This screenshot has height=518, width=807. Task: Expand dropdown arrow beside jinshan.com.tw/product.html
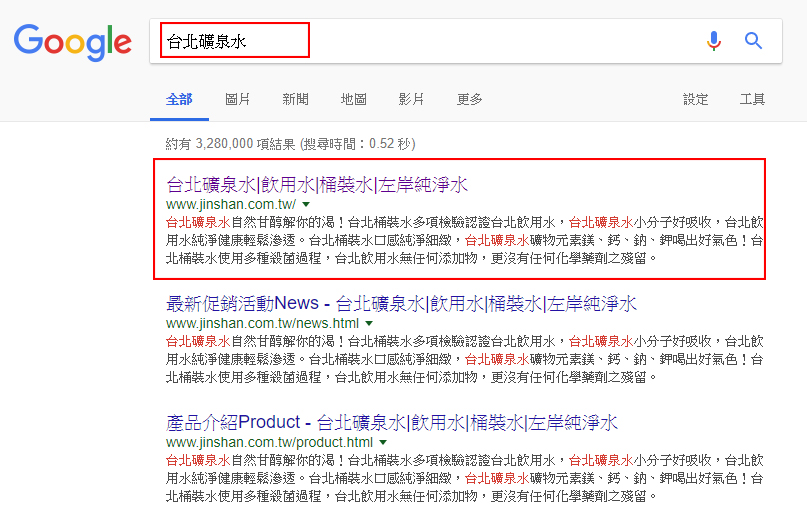(383, 442)
